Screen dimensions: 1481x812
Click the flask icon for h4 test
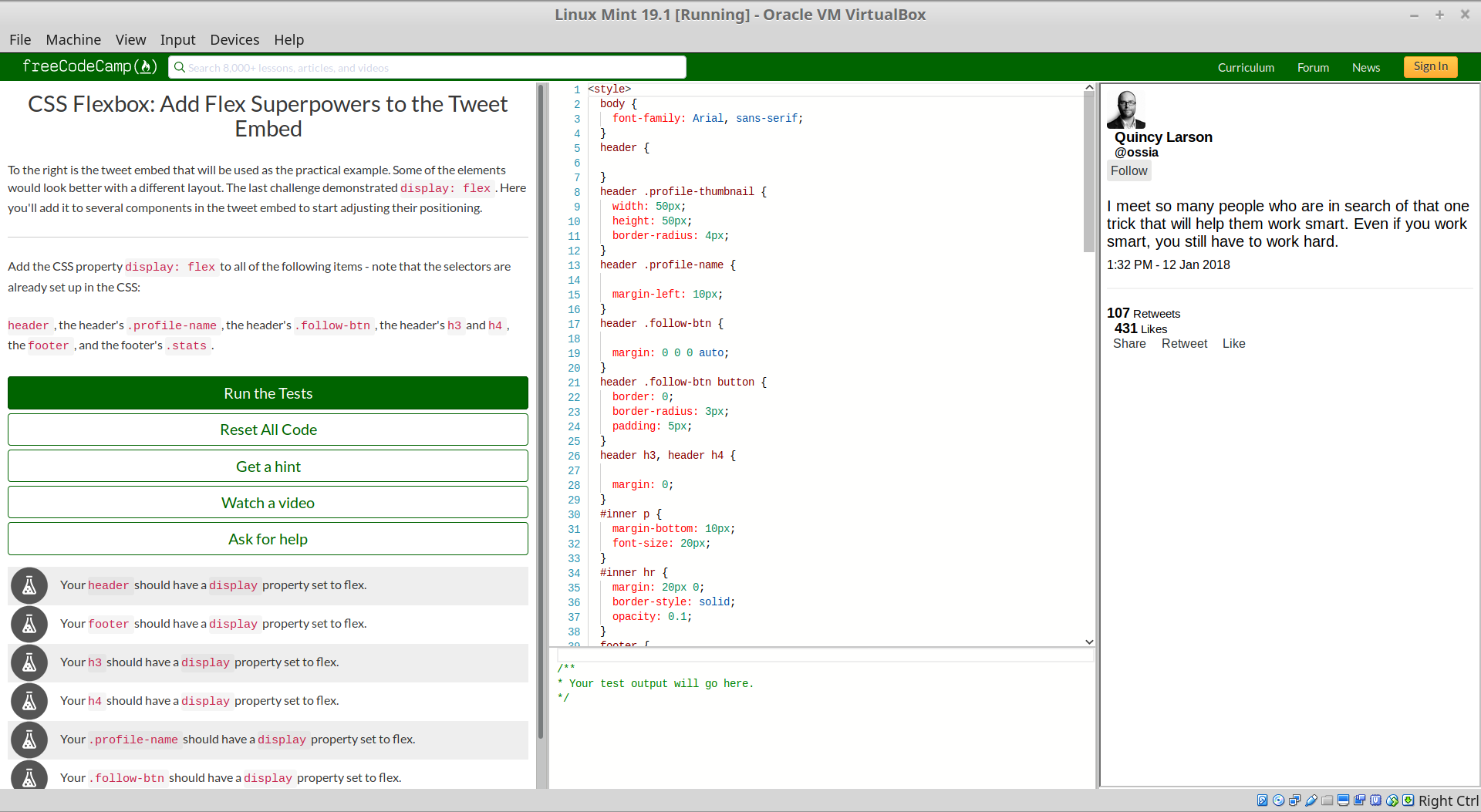click(29, 702)
